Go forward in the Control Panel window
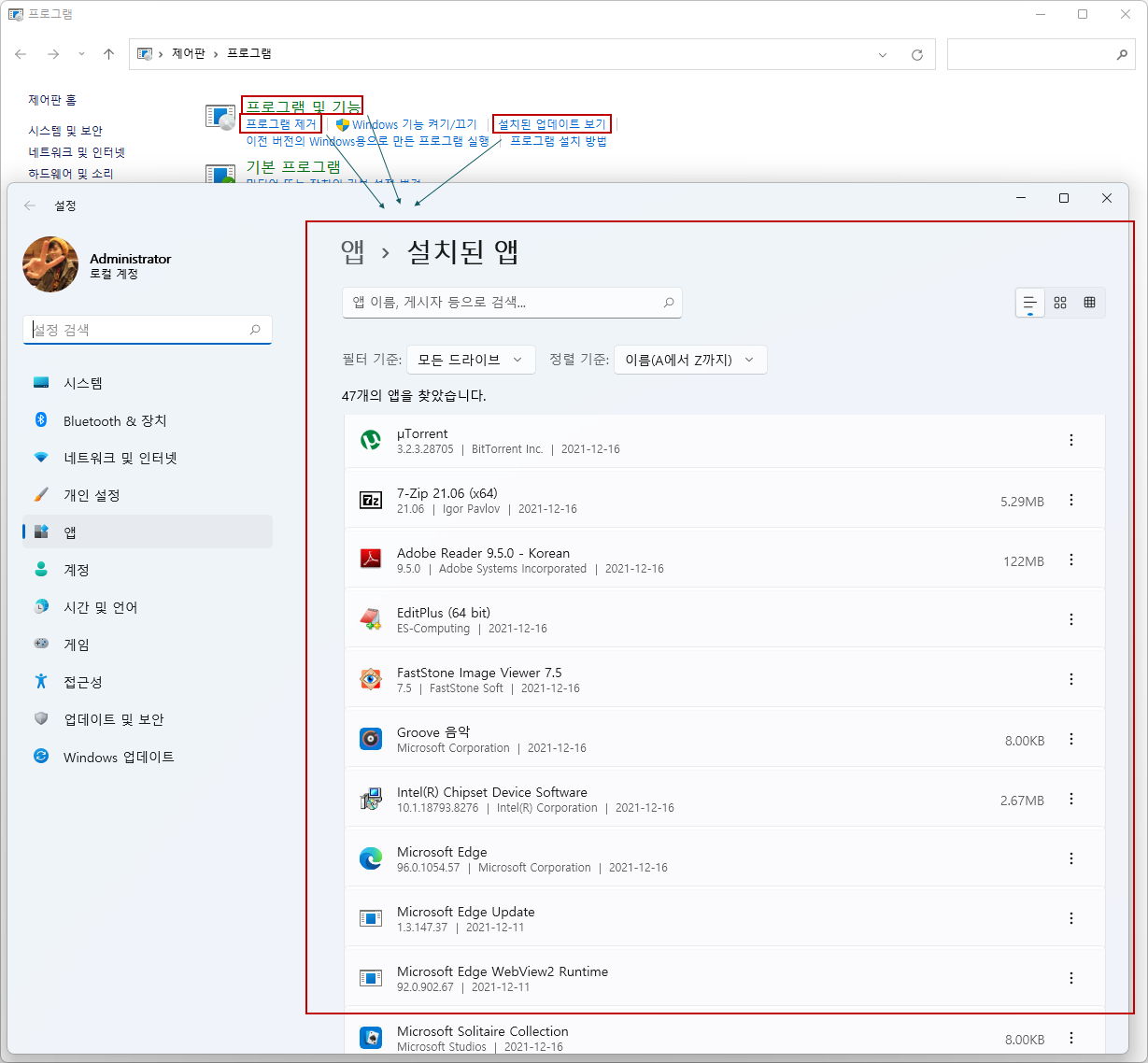1148x1063 pixels. click(53, 54)
